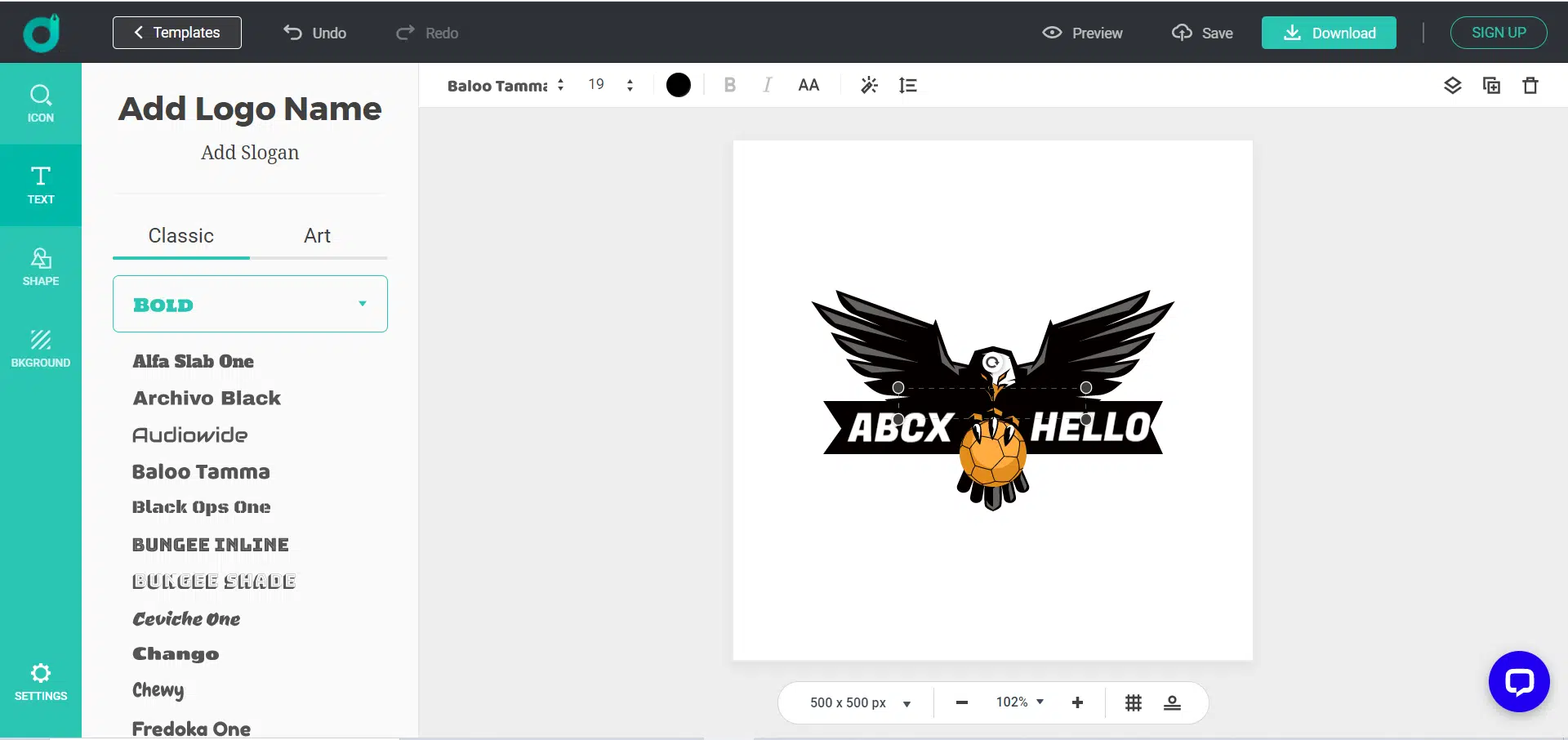Open Settings in the sidebar
The height and width of the screenshot is (740, 1568).
coord(41,682)
